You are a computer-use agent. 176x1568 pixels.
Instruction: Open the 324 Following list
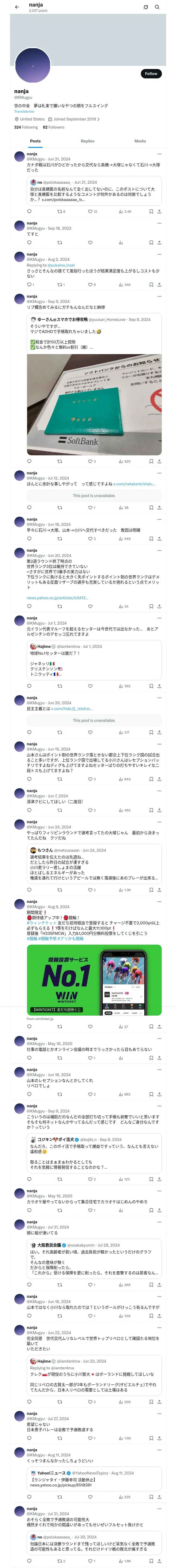tap(26, 127)
